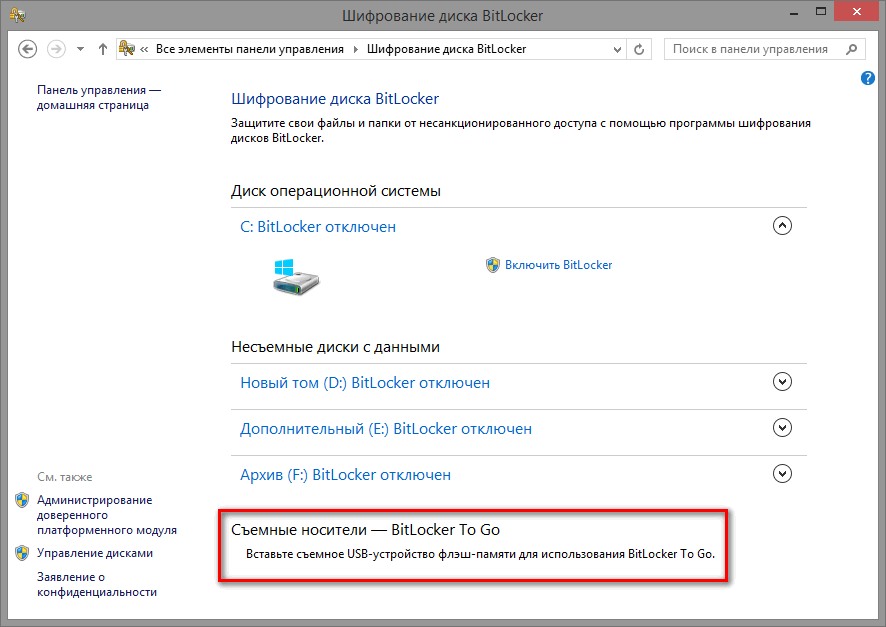886x627 pixels.
Task: Click the BitLocker keys icon in address bar
Action: click(127, 49)
